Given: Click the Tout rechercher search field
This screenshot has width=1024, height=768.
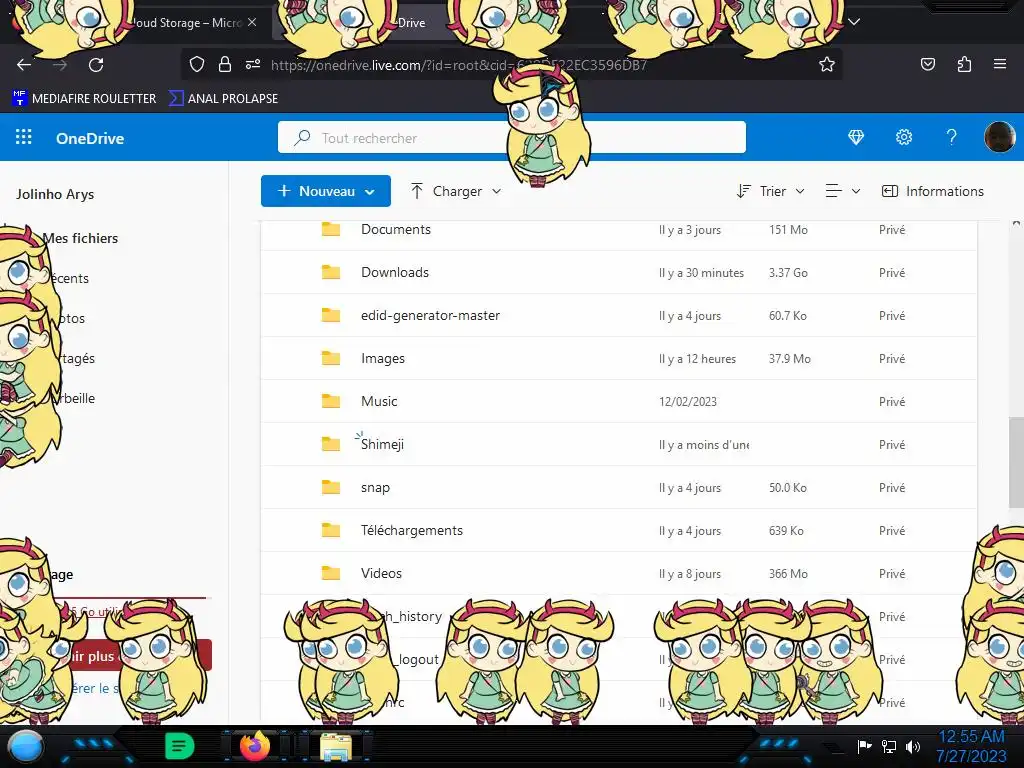Looking at the screenshot, I should [511, 137].
